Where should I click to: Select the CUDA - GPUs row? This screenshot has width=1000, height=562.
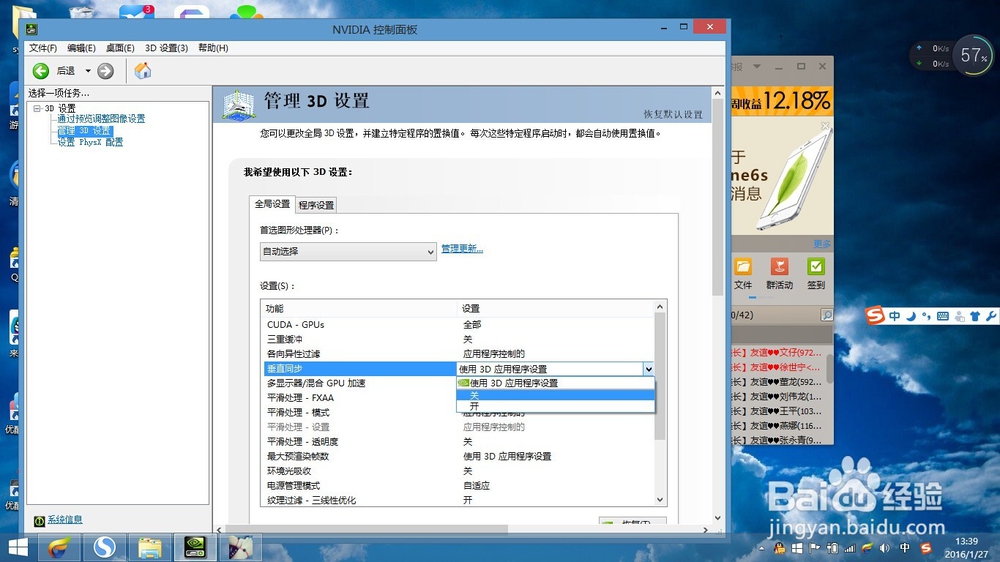tap(457, 325)
